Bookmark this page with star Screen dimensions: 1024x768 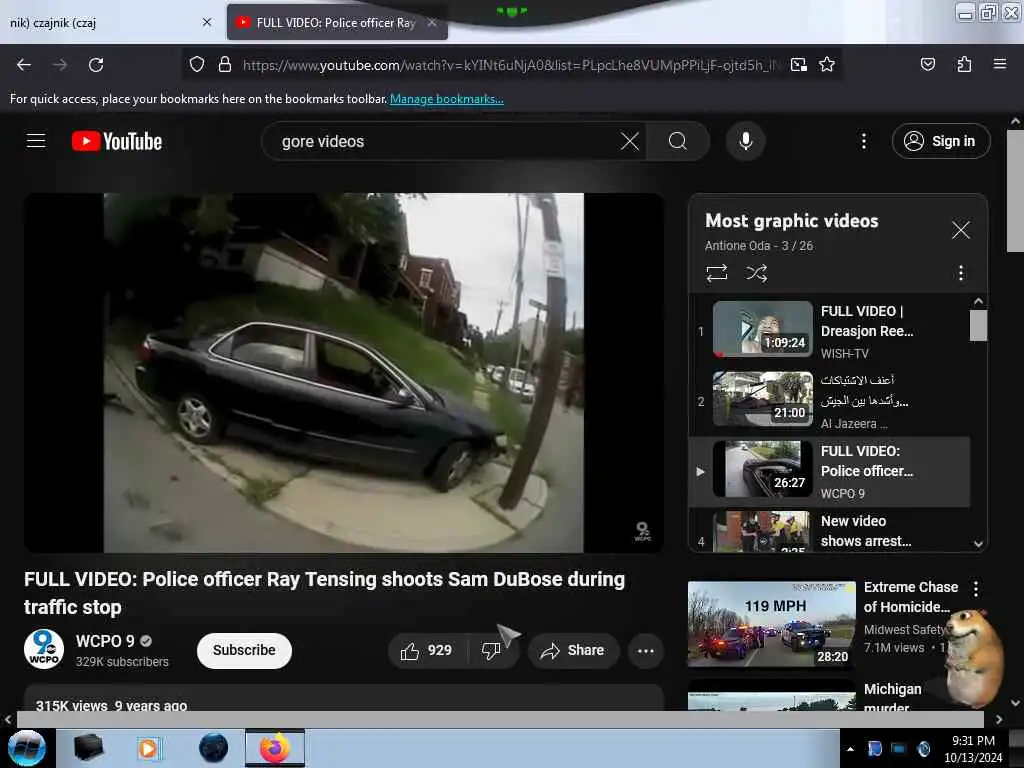(827, 65)
